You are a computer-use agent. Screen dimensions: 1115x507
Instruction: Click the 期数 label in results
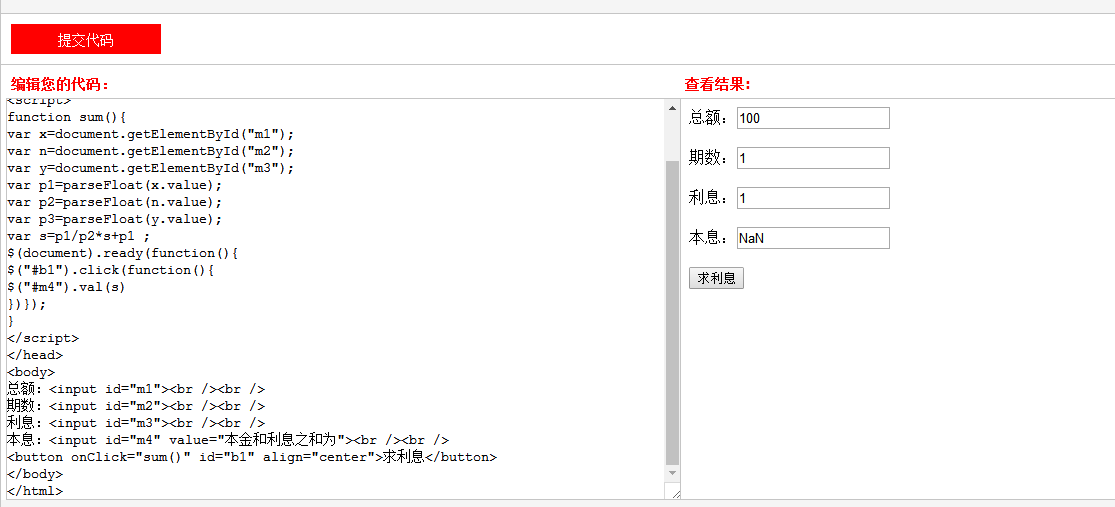[x=709, y=158]
